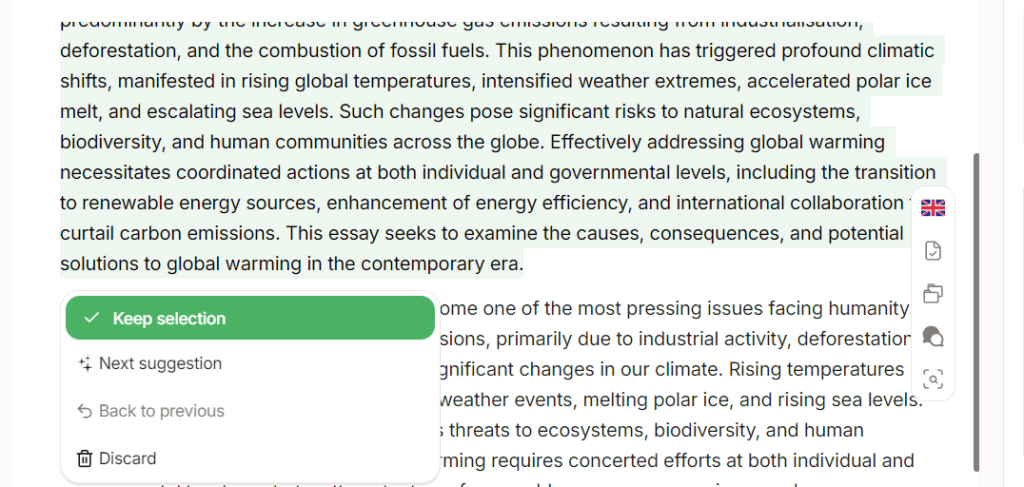Select the Back to previous menu entry
The image size is (1024, 487).
(x=161, y=411)
